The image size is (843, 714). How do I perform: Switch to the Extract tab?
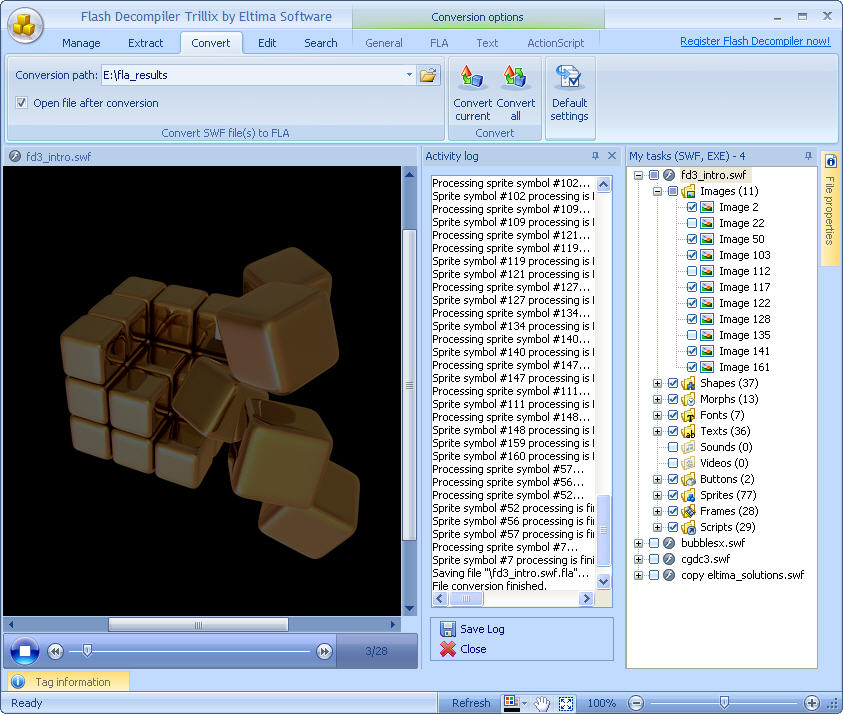(x=145, y=43)
